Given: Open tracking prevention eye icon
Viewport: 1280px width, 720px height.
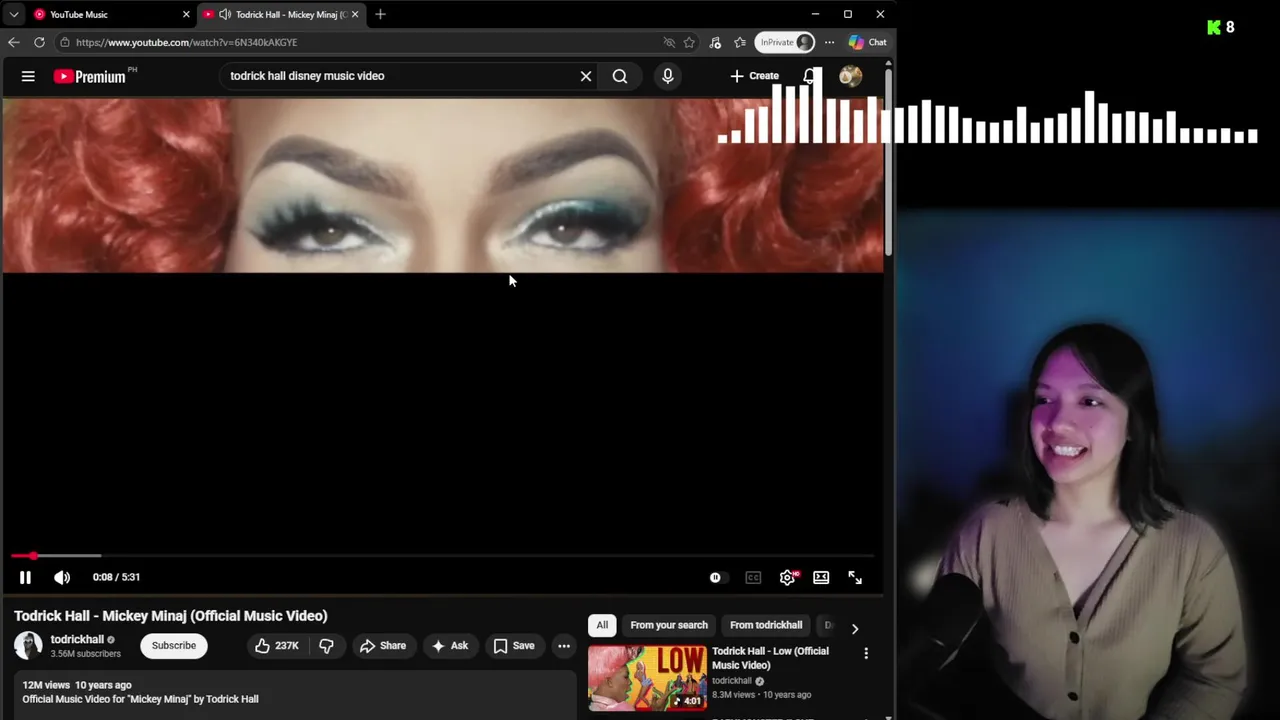Looking at the screenshot, I should [x=669, y=42].
